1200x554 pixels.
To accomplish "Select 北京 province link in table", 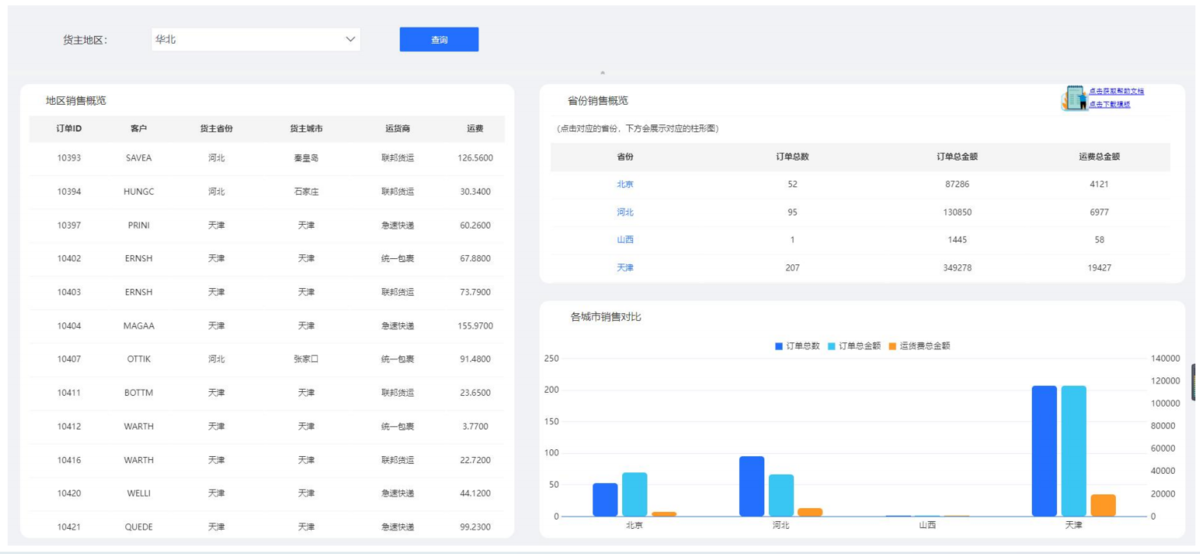I will click(625, 184).
